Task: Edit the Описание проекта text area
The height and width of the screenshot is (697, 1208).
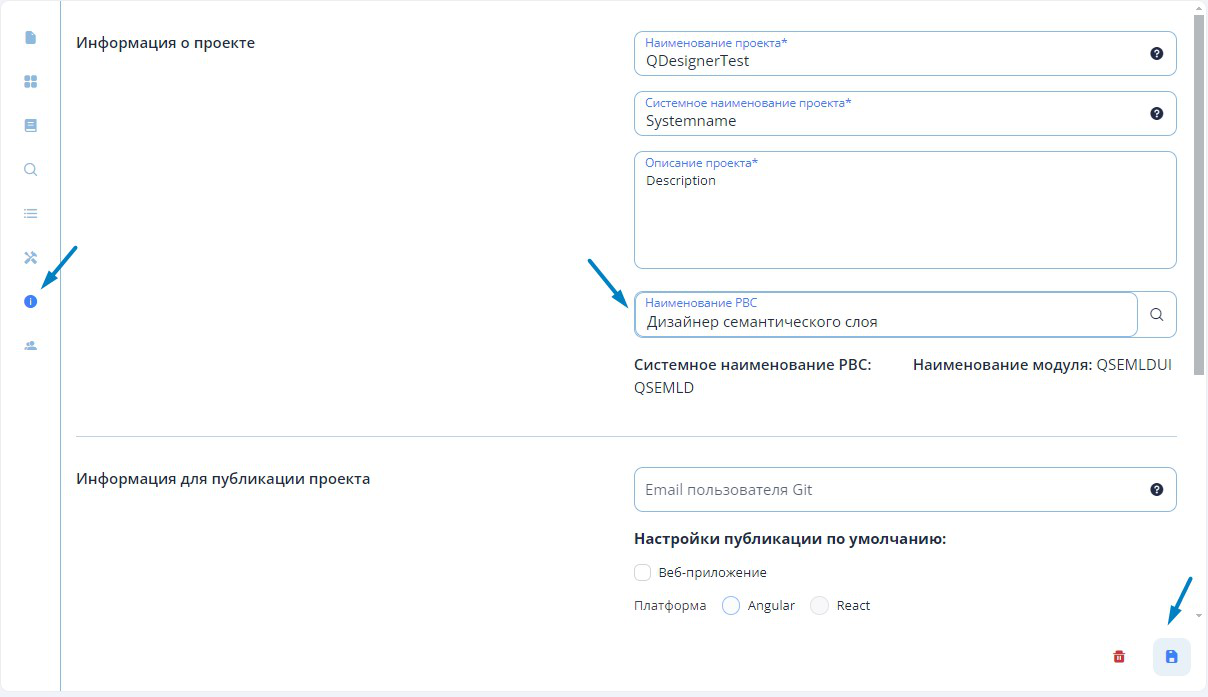Action: point(905,210)
